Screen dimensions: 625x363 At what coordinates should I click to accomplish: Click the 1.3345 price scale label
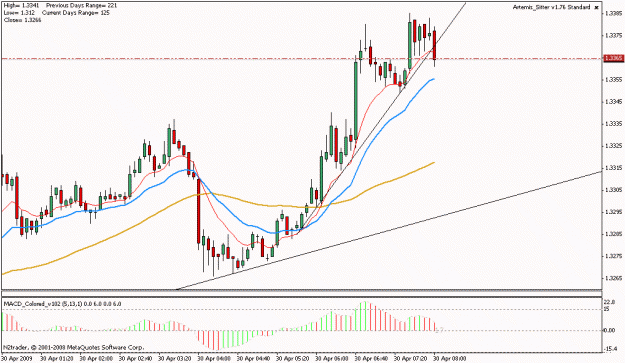(613, 102)
